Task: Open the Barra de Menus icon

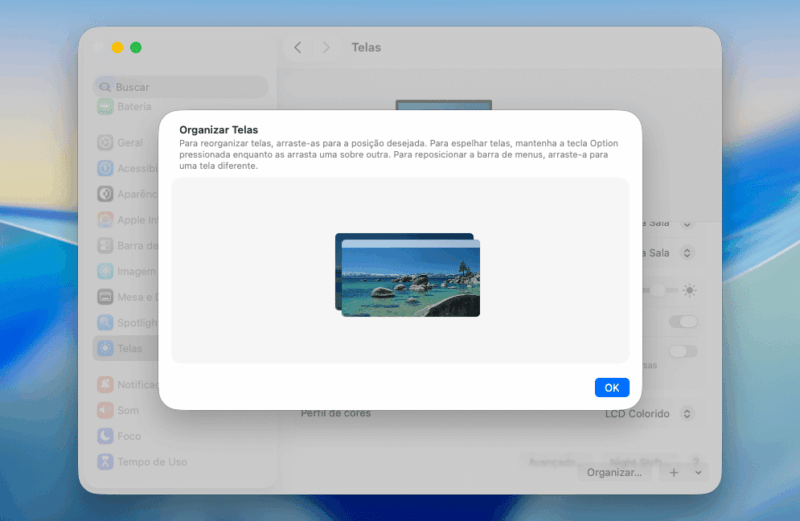Action: tap(105, 245)
